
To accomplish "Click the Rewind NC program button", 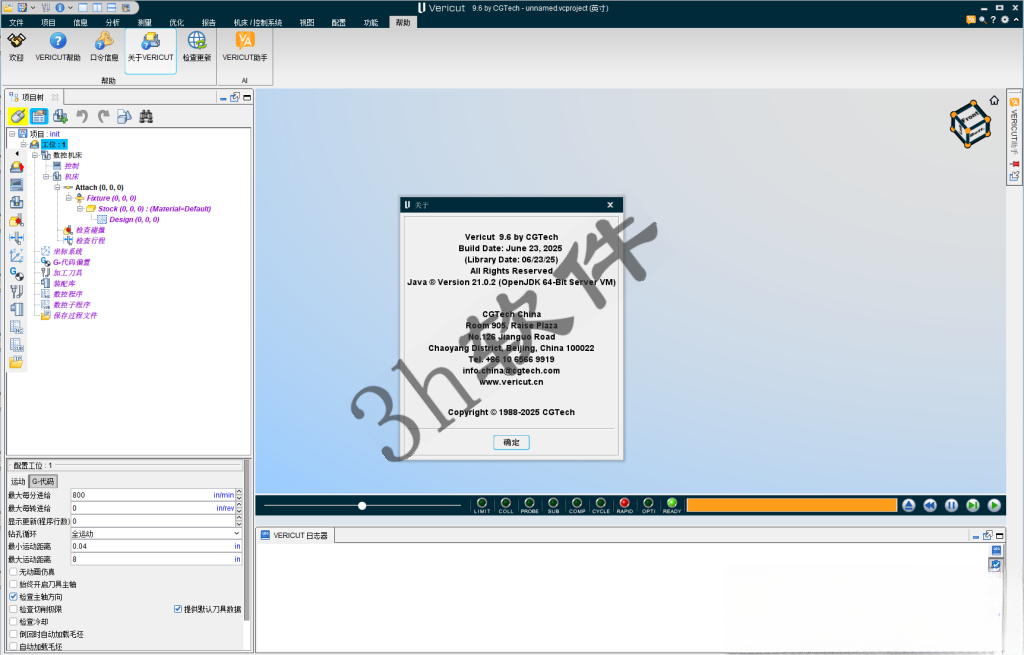I will (x=930, y=505).
